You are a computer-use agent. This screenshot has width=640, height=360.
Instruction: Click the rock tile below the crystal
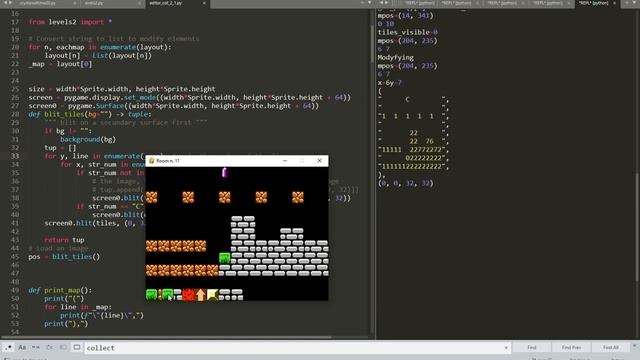(x=224, y=197)
